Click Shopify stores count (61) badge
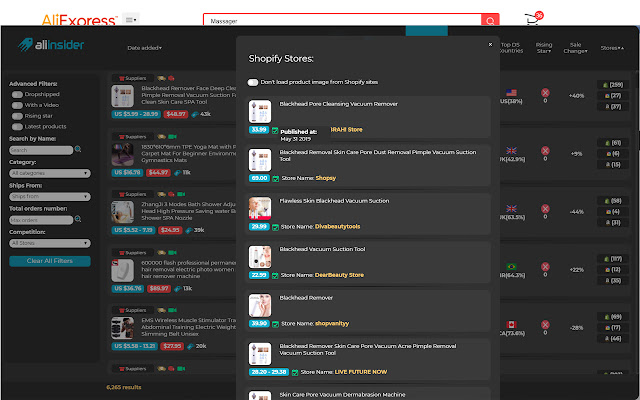The image size is (640, 400). coord(613,143)
